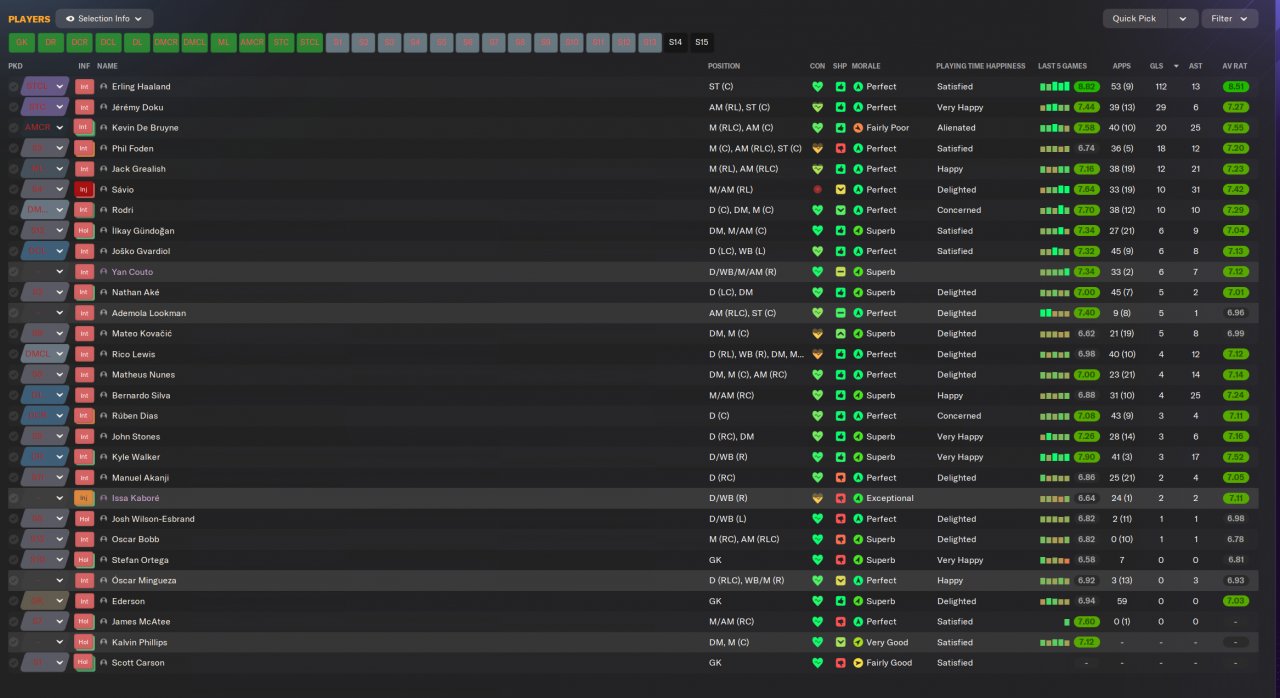
Task: Click Sávio's yellow sharpness icon
Action: pos(841,190)
